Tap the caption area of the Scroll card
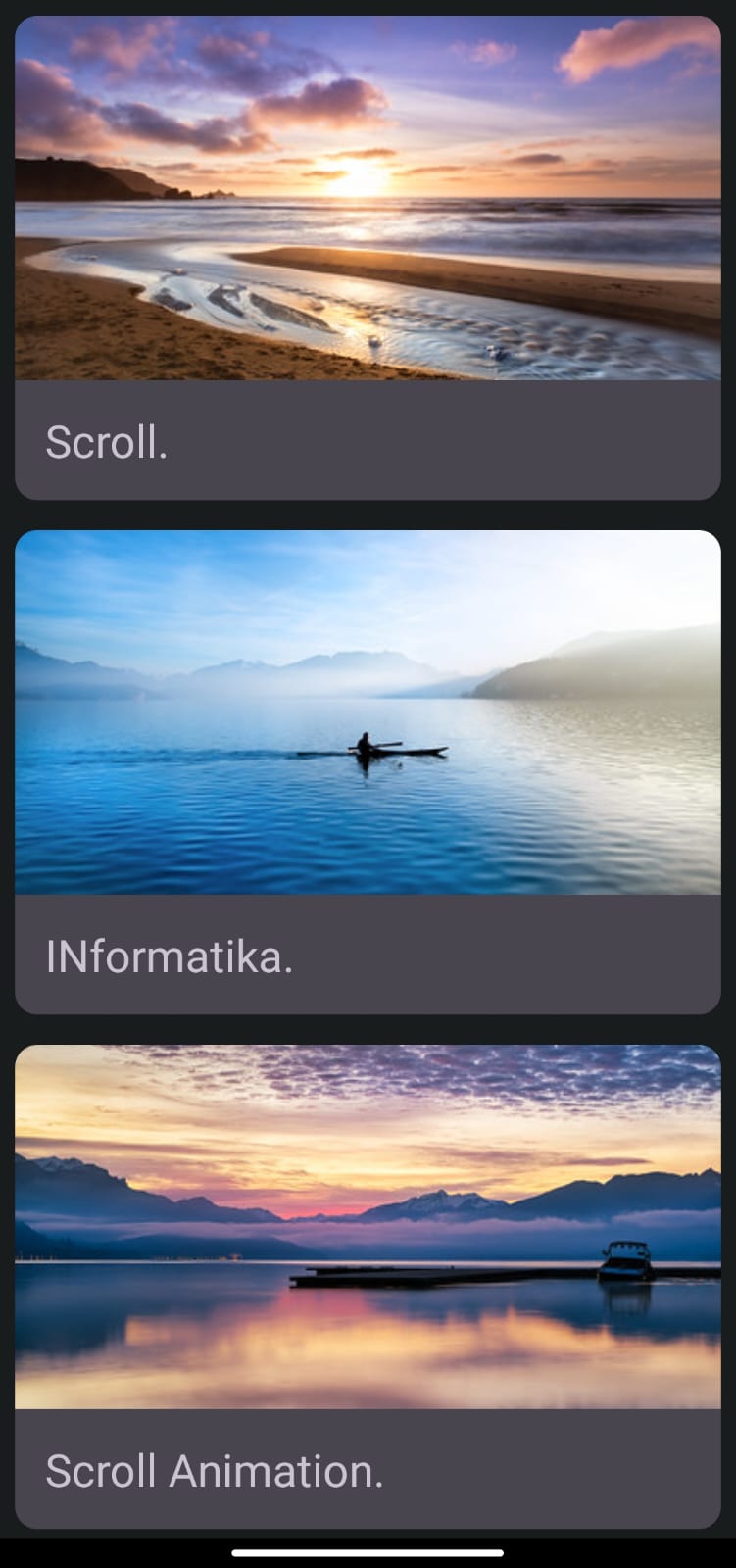Screen dimensions: 736x1568 coord(368,440)
